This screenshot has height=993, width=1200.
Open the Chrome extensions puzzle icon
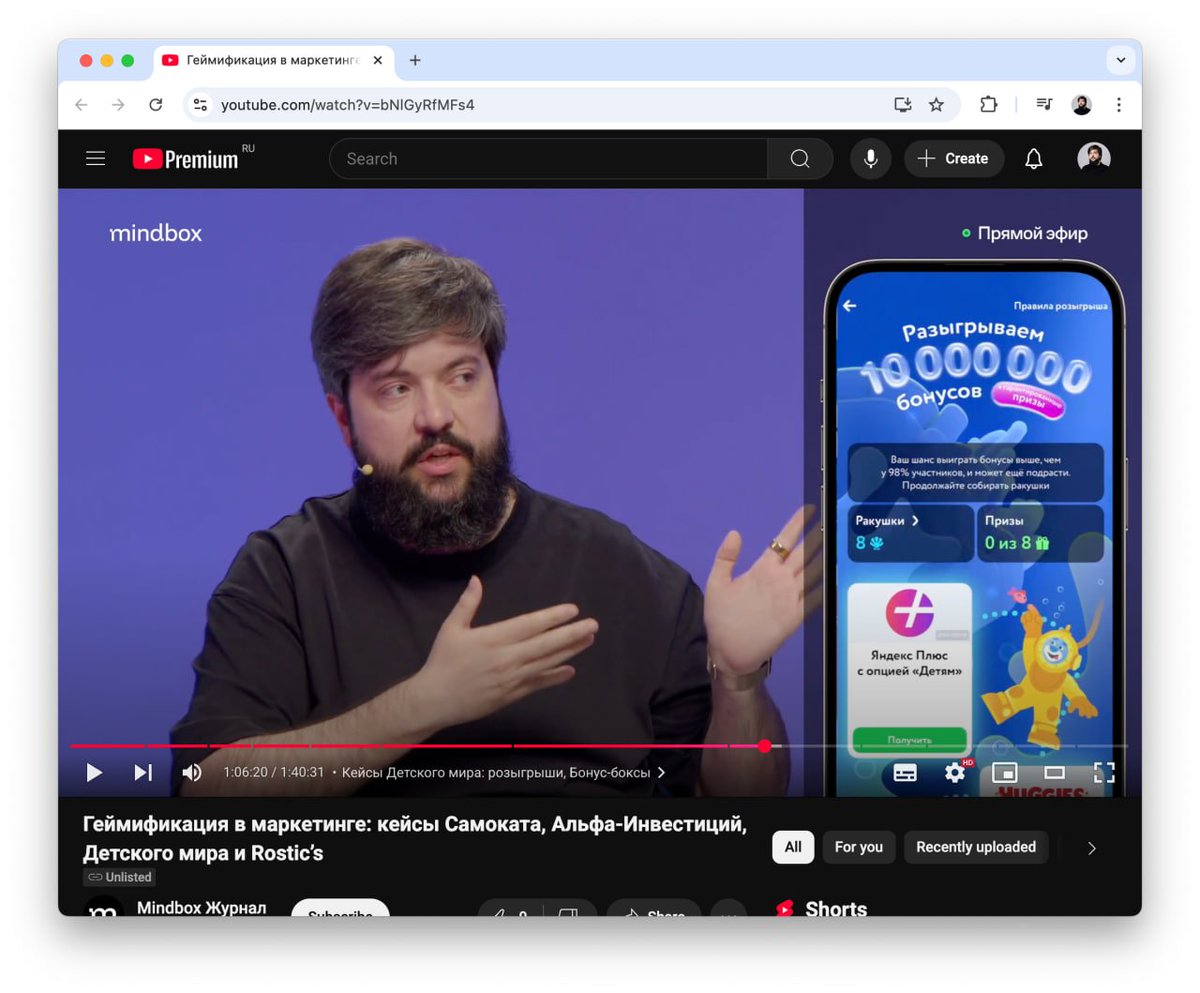988,104
